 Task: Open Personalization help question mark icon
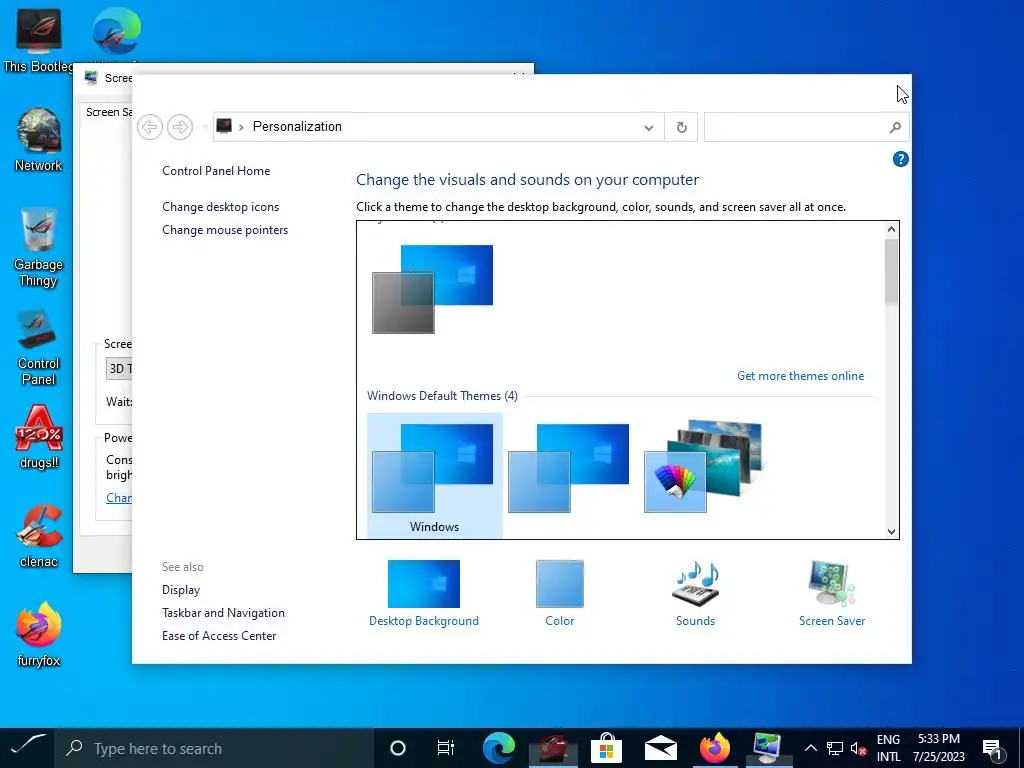point(900,159)
